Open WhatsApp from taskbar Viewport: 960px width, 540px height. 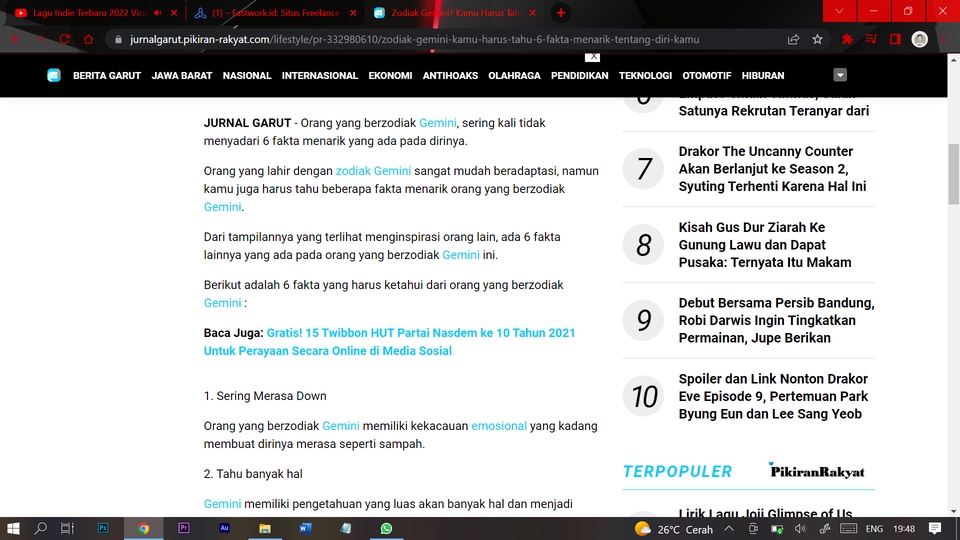[386, 528]
